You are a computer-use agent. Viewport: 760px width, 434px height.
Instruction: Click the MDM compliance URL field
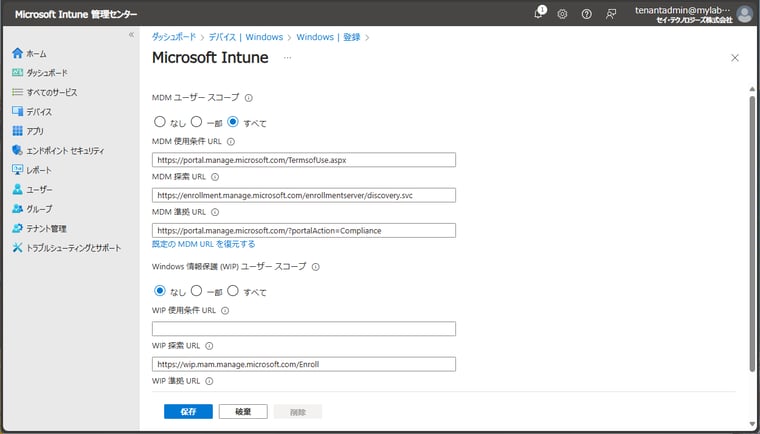(x=303, y=230)
